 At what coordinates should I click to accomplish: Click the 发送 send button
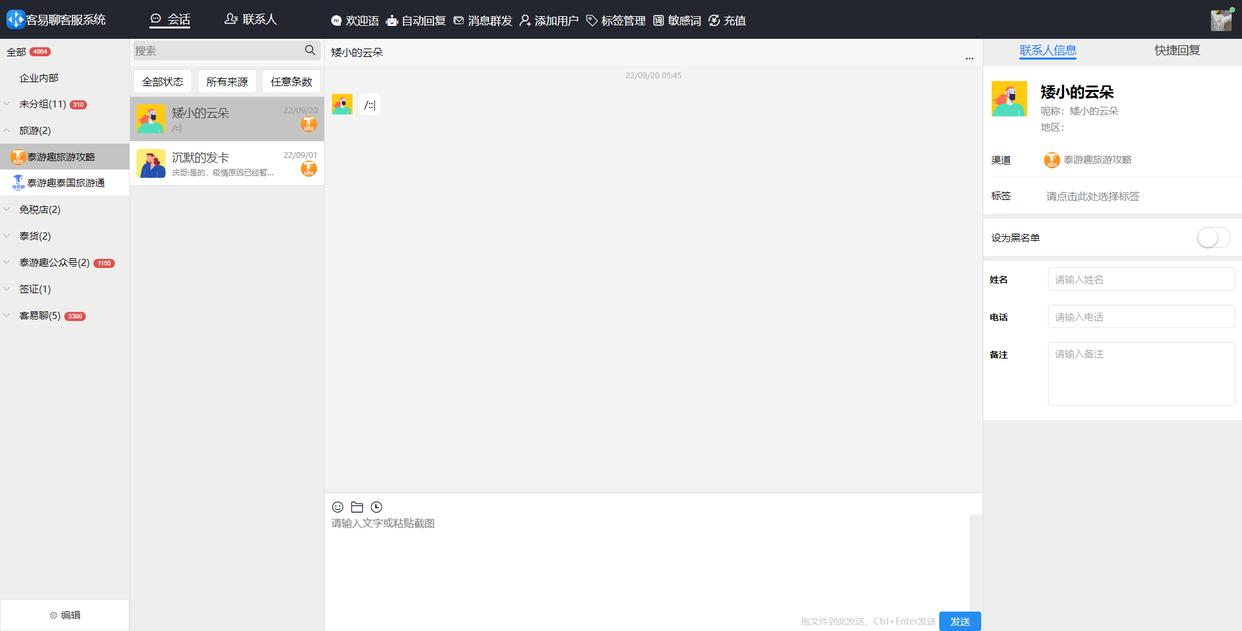coord(959,620)
